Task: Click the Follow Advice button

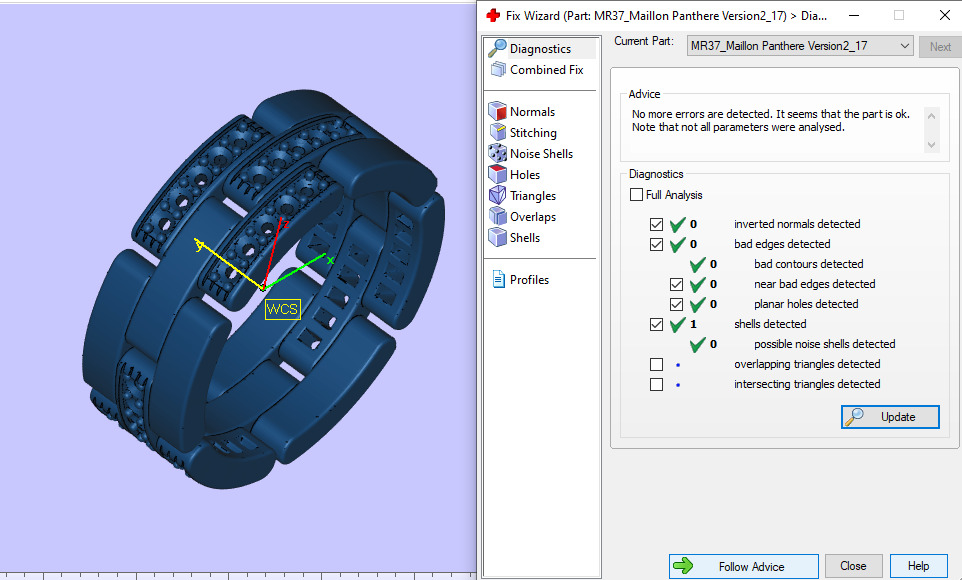Action: pos(744,566)
